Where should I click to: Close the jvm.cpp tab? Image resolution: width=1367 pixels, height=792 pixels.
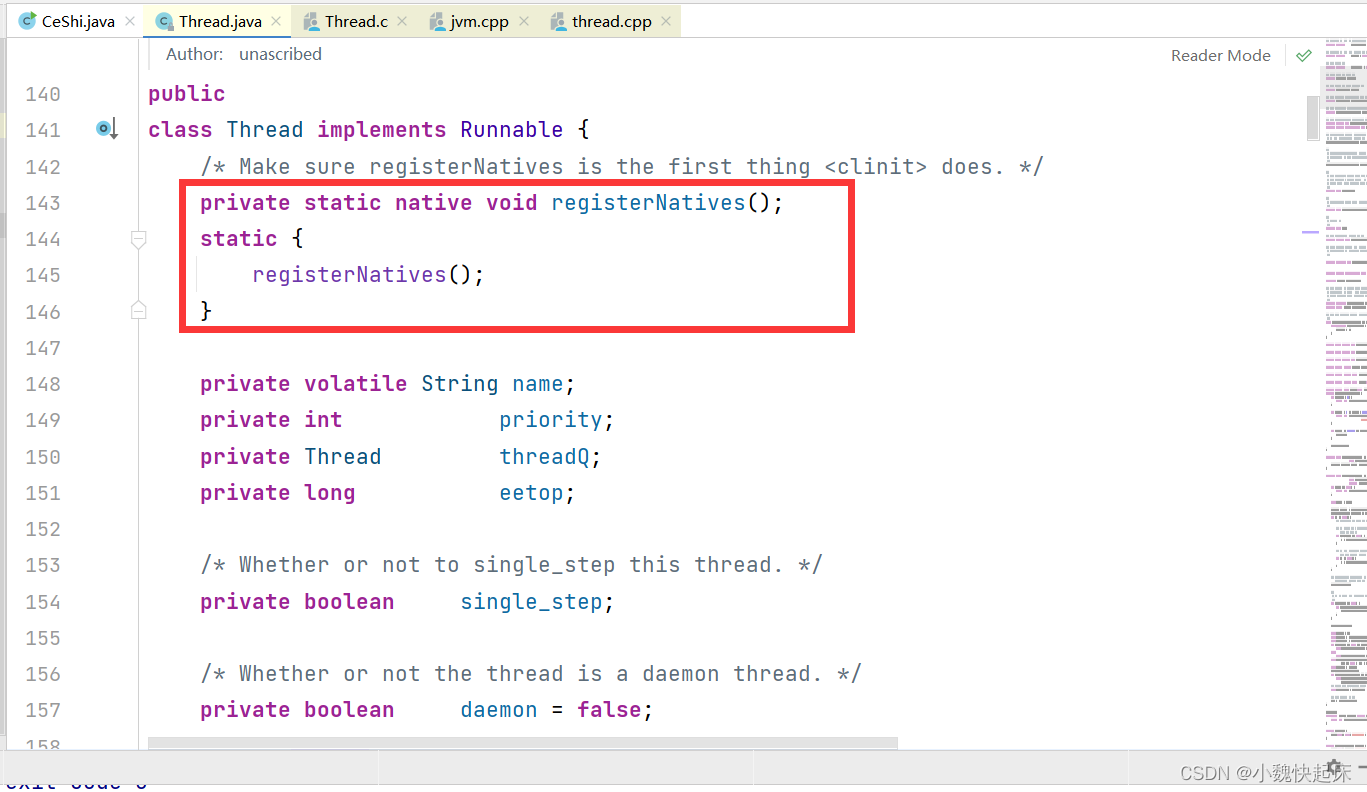pos(524,21)
